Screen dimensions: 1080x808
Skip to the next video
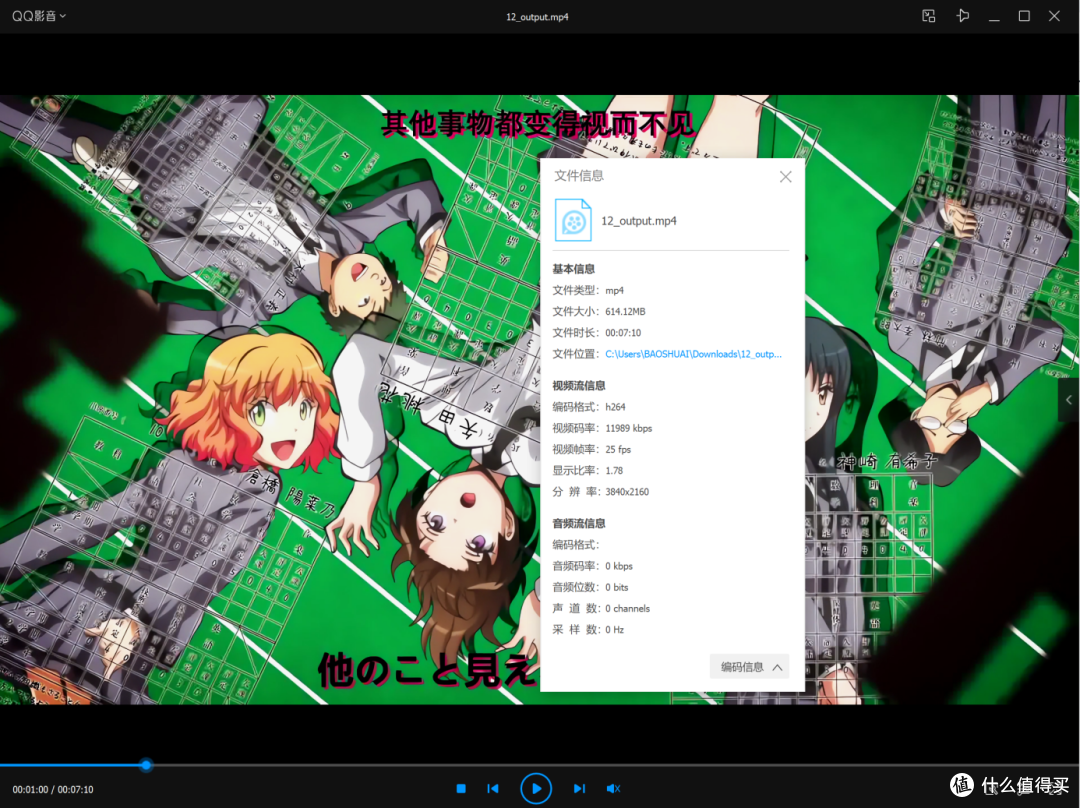(x=579, y=789)
